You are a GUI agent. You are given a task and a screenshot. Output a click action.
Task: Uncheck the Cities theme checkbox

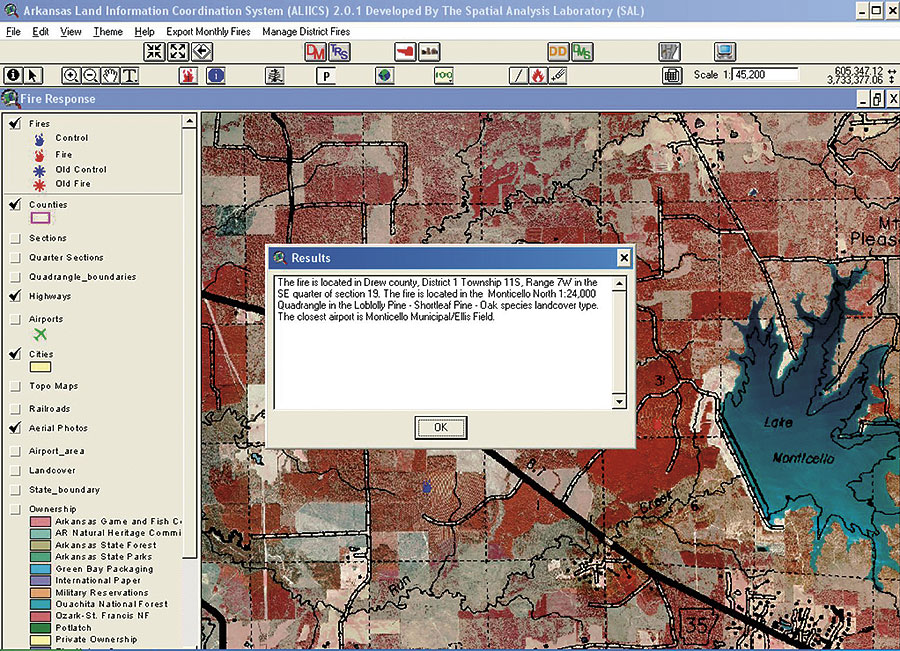click(x=15, y=354)
